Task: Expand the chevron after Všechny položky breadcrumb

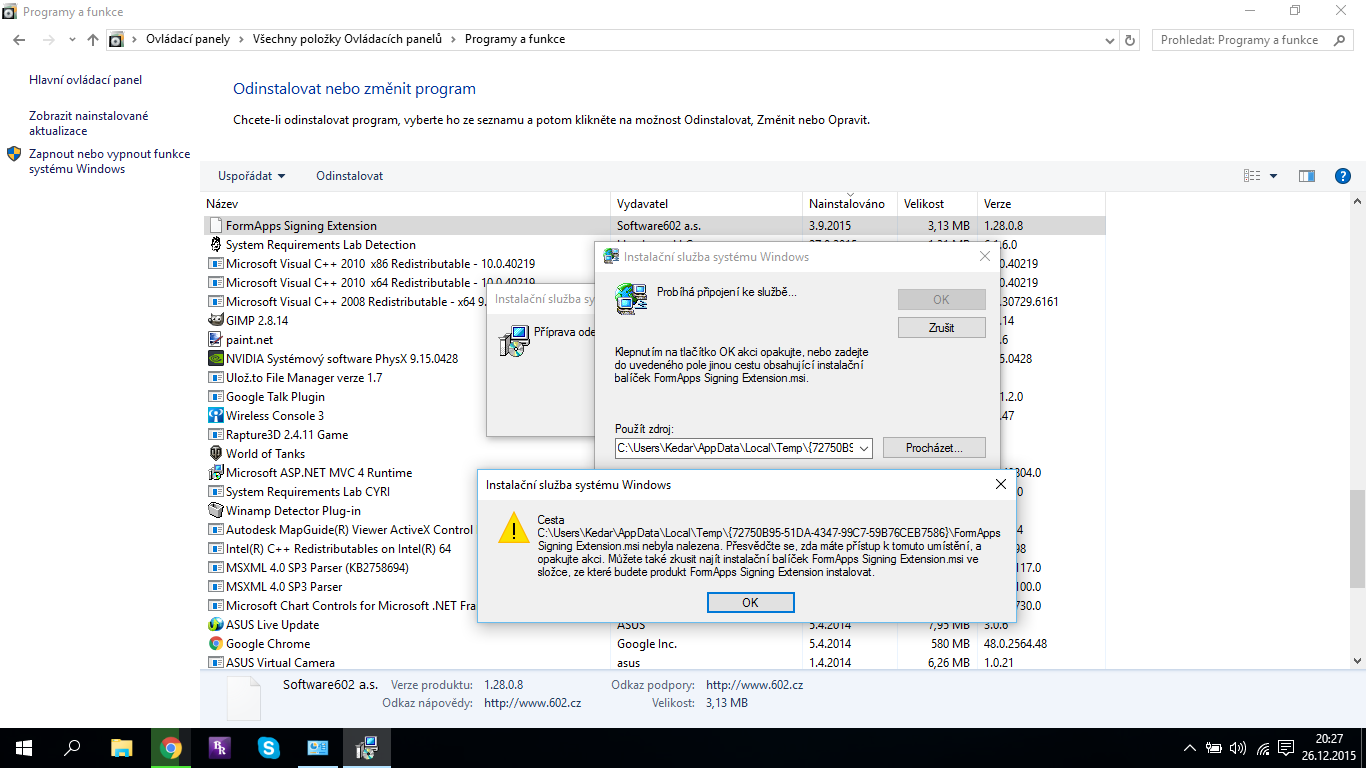Action: tap(453, 40)
